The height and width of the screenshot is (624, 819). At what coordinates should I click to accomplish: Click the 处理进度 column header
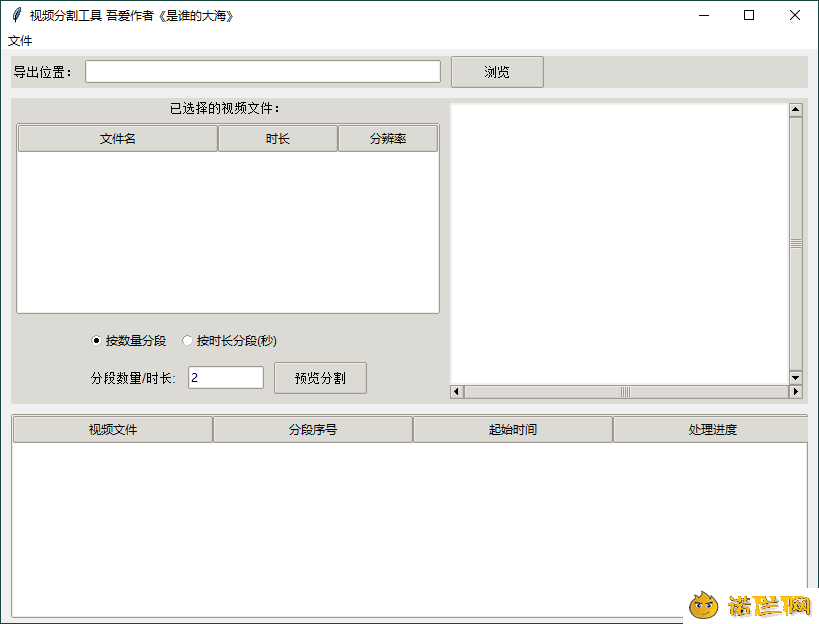click(x=712, y=429)
